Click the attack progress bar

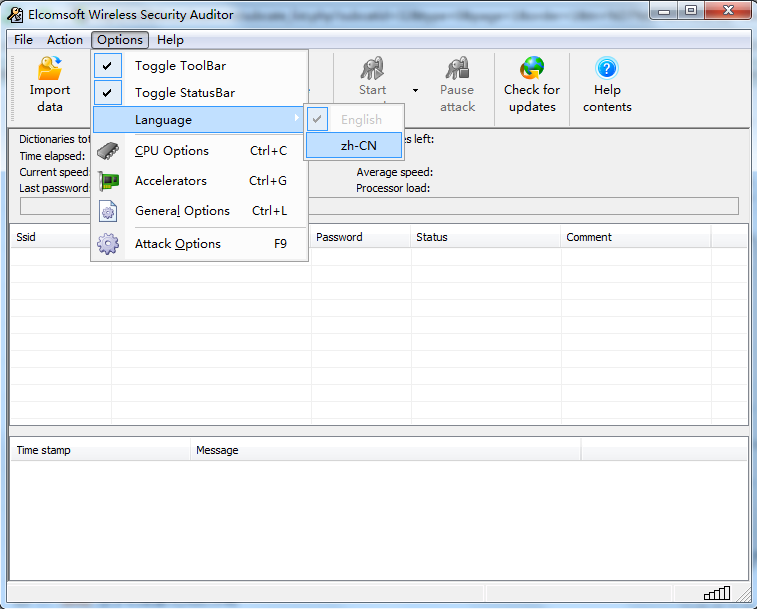(379, 206)
